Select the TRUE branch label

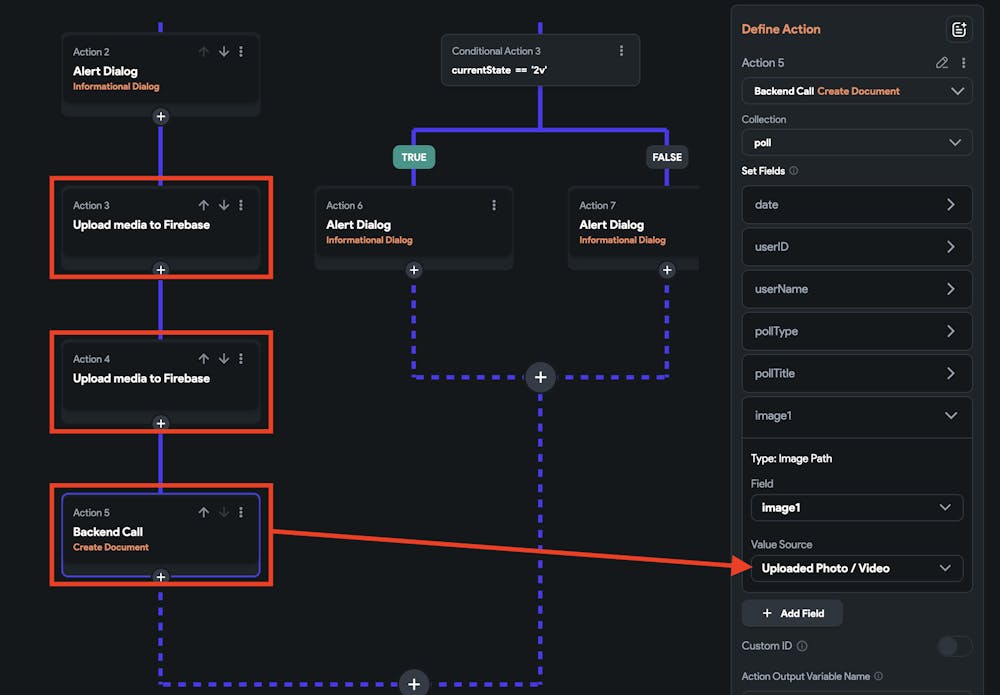point(414,157)
